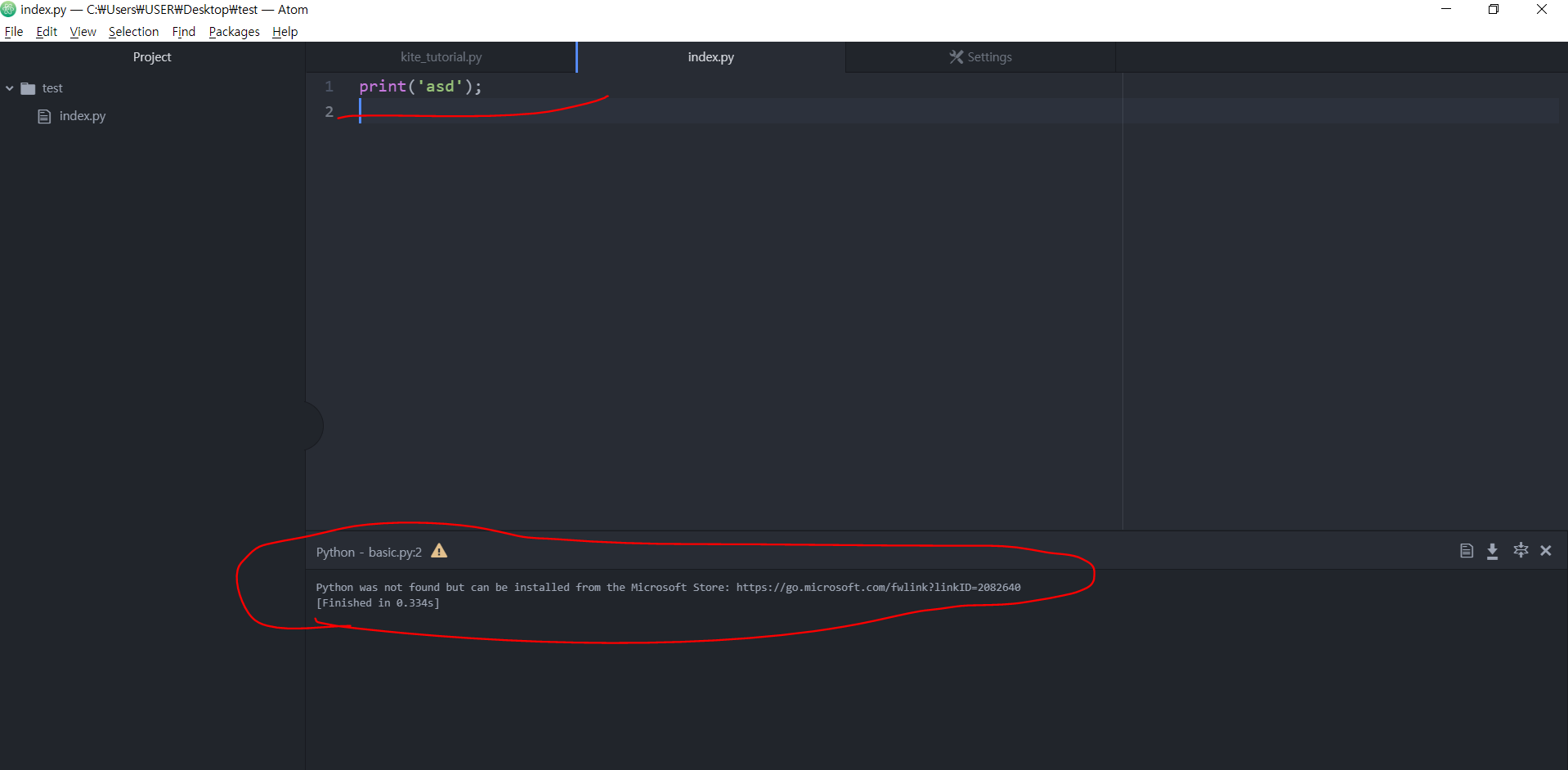Minimize the Atom window
Screen dimensions: 1568x770
(1446, 9)
